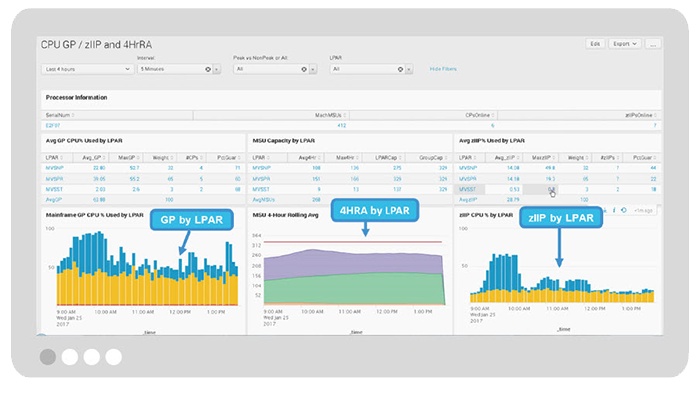Clear the Peak vs NonPeak filter
This screenshot has height=393, width=700.
(304, 69)
